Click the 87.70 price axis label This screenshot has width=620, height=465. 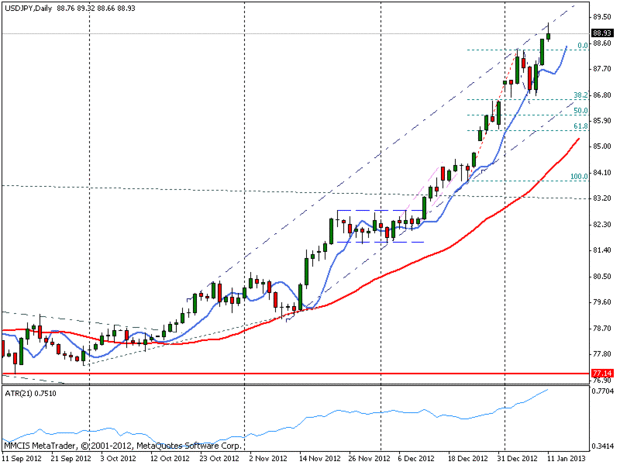(602, 69)
